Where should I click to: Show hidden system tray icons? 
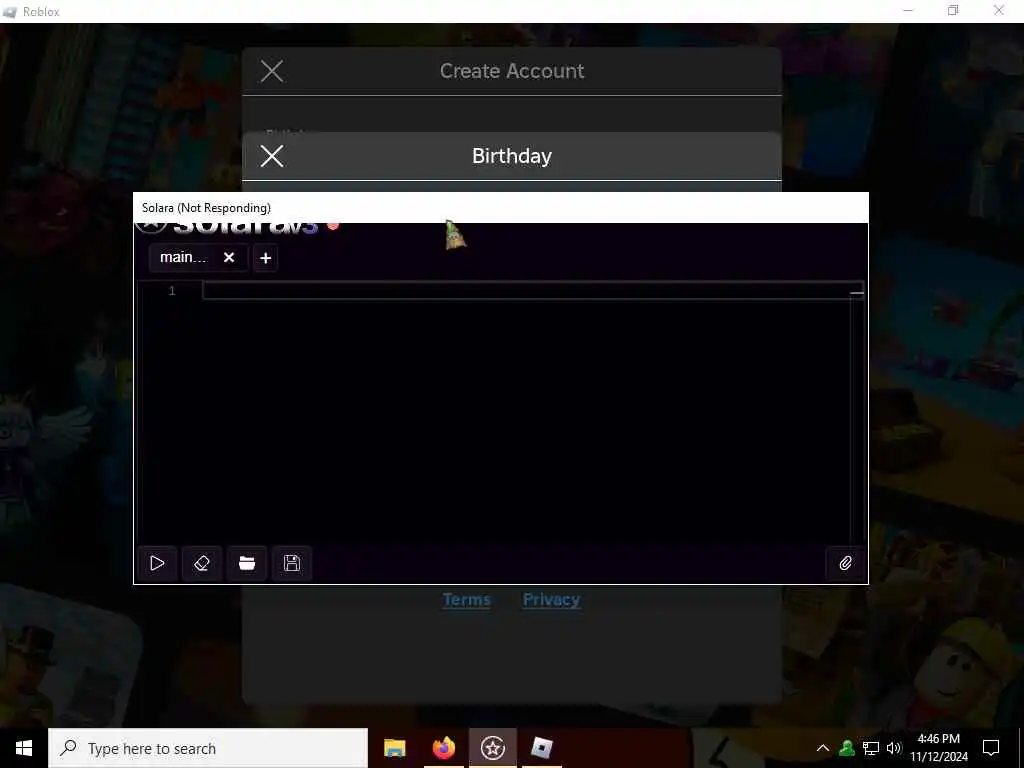click(823, 748)
